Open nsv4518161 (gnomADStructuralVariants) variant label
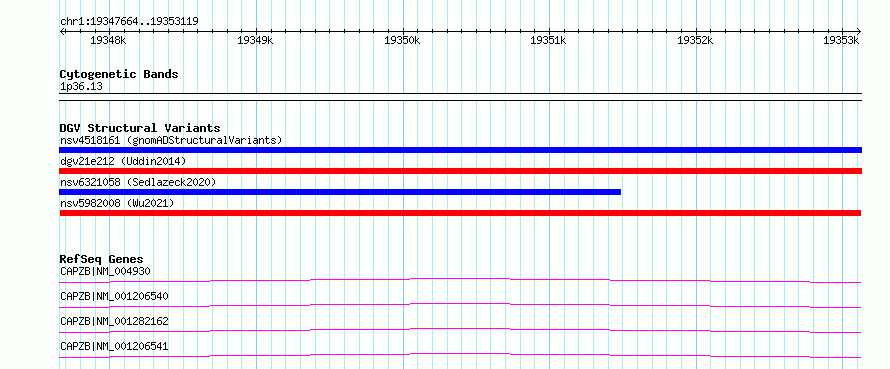This screenshot has width=890, height=369. (171, 140)
